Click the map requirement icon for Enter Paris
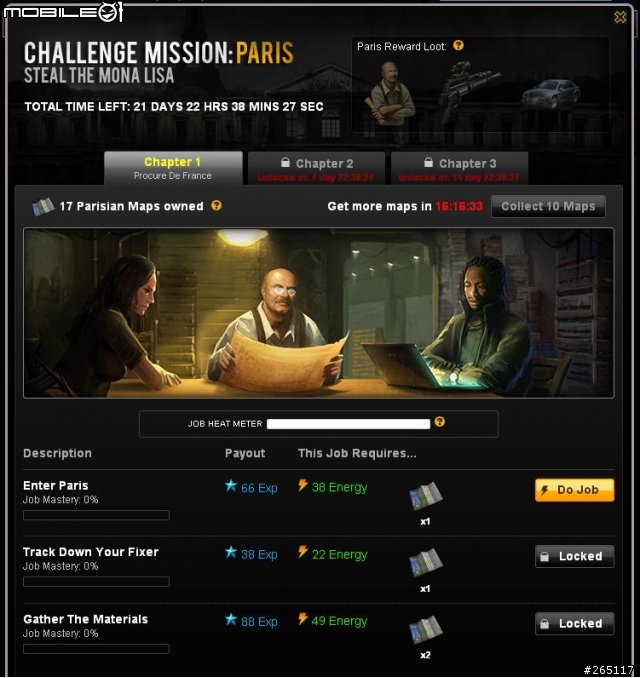The height and width of the screenshot is (678, 640). coord(426,496)
